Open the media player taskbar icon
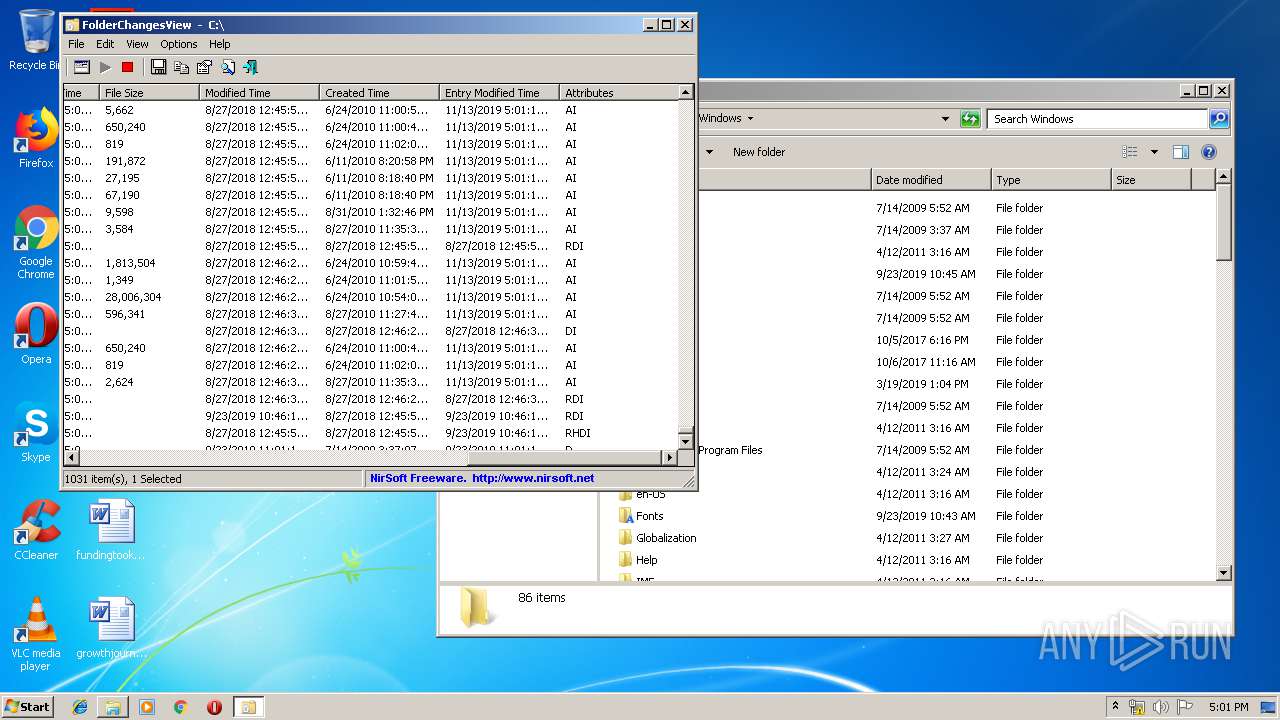Image resolution: width=1280 pixels, height=720 pixels. click(x=147, y=707)
